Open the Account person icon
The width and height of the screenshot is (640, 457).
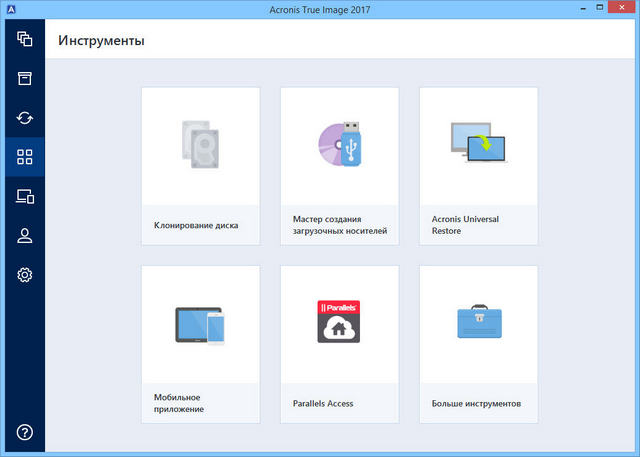point(25,235)
